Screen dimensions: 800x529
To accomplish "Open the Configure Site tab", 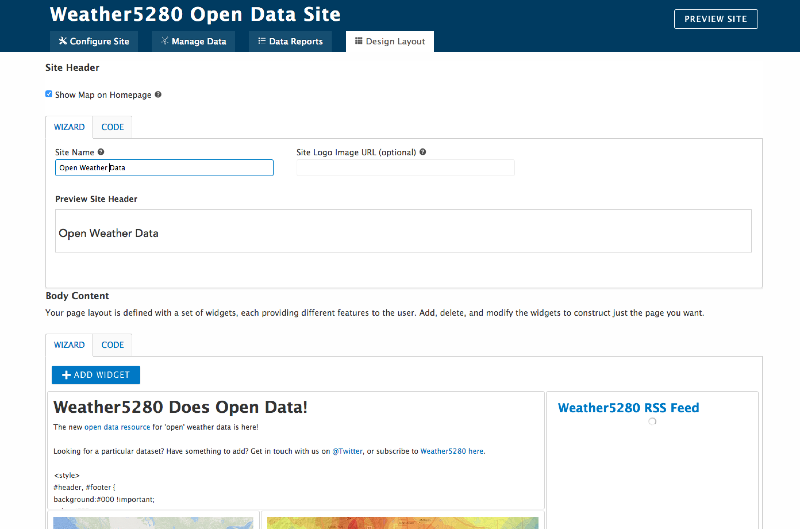I will [x=94, y=41].
